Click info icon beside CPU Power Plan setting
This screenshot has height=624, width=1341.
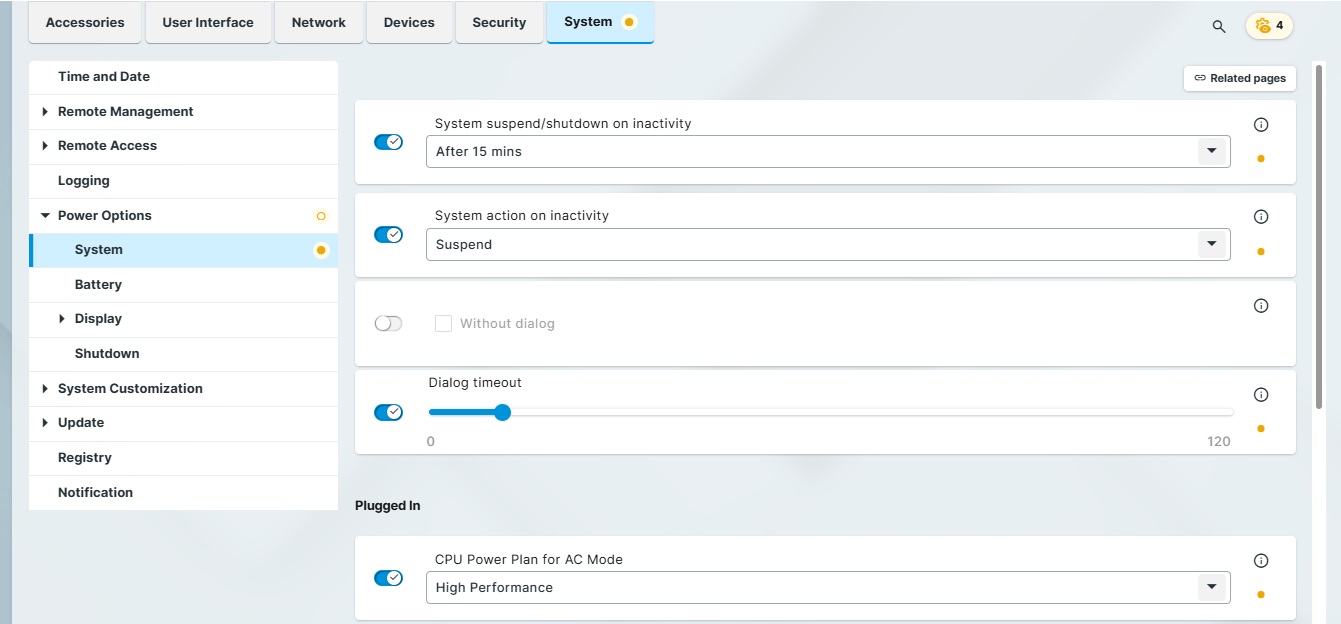(x=1261, y=561)
